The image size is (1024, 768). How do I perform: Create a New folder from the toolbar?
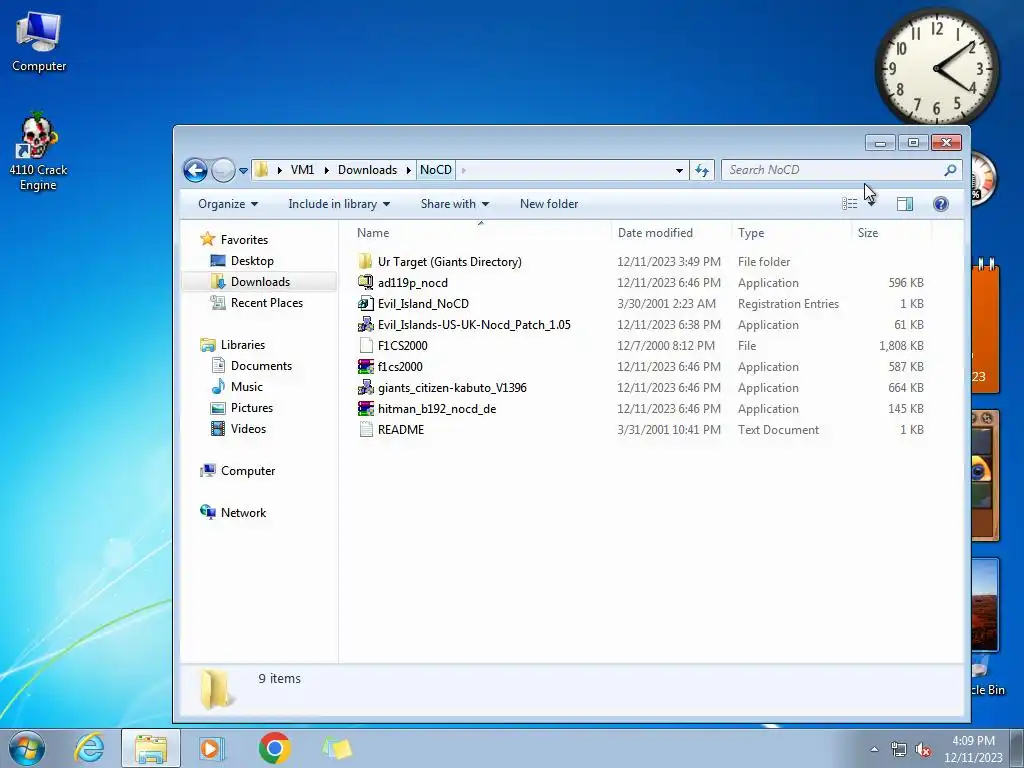[x=549, y=204]
